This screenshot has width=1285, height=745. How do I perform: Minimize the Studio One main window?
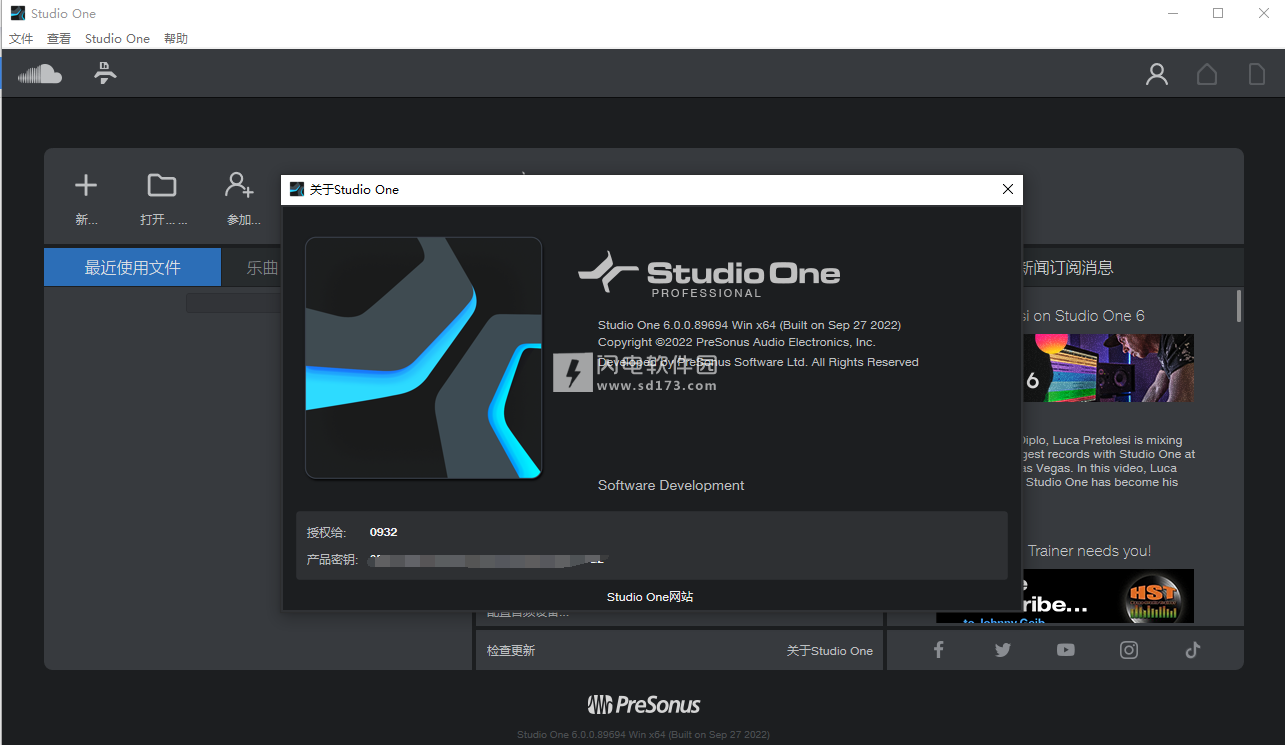click(x=1172, y=13)
